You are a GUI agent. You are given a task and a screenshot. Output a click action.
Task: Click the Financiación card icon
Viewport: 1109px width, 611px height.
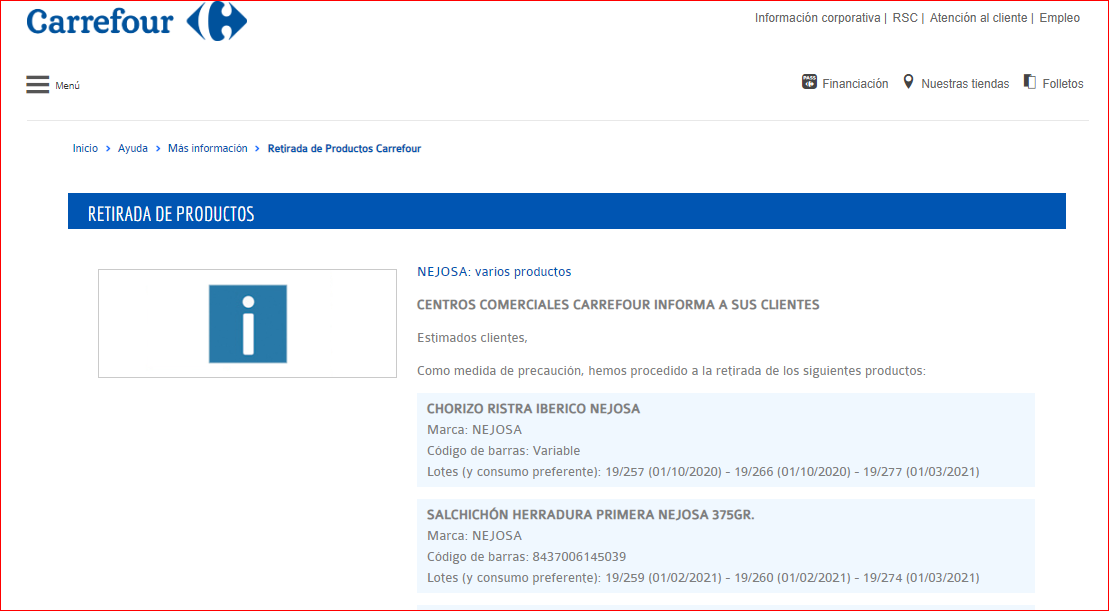point(809,82)
